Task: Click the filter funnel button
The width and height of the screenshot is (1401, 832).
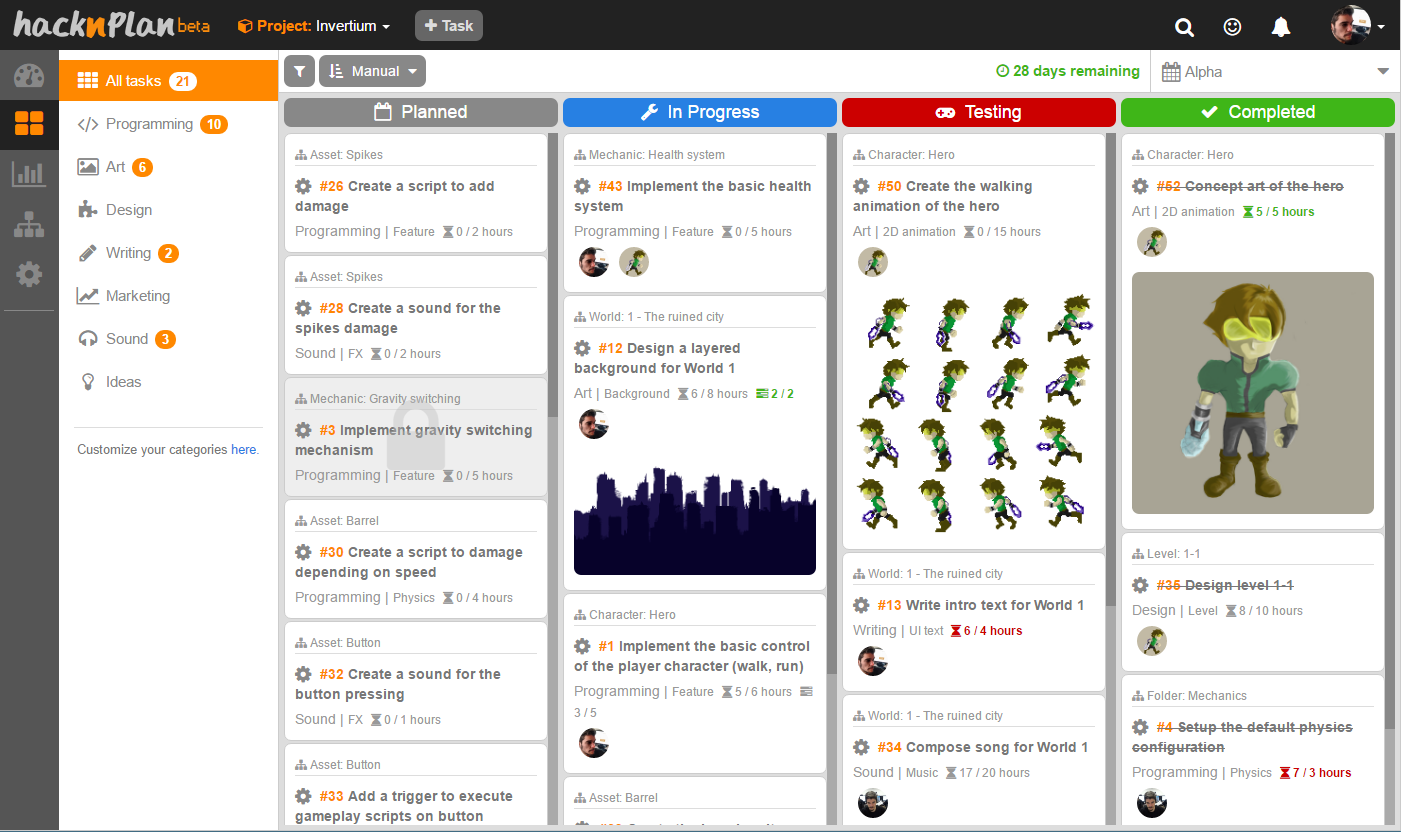Action: (x=299, y=71)
